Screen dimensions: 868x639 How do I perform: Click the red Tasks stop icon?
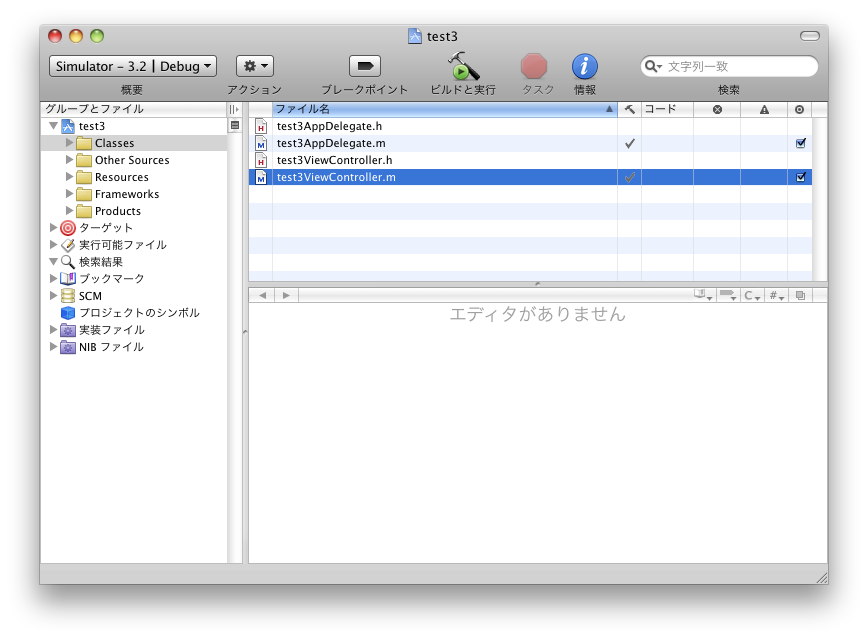point(535,66)
